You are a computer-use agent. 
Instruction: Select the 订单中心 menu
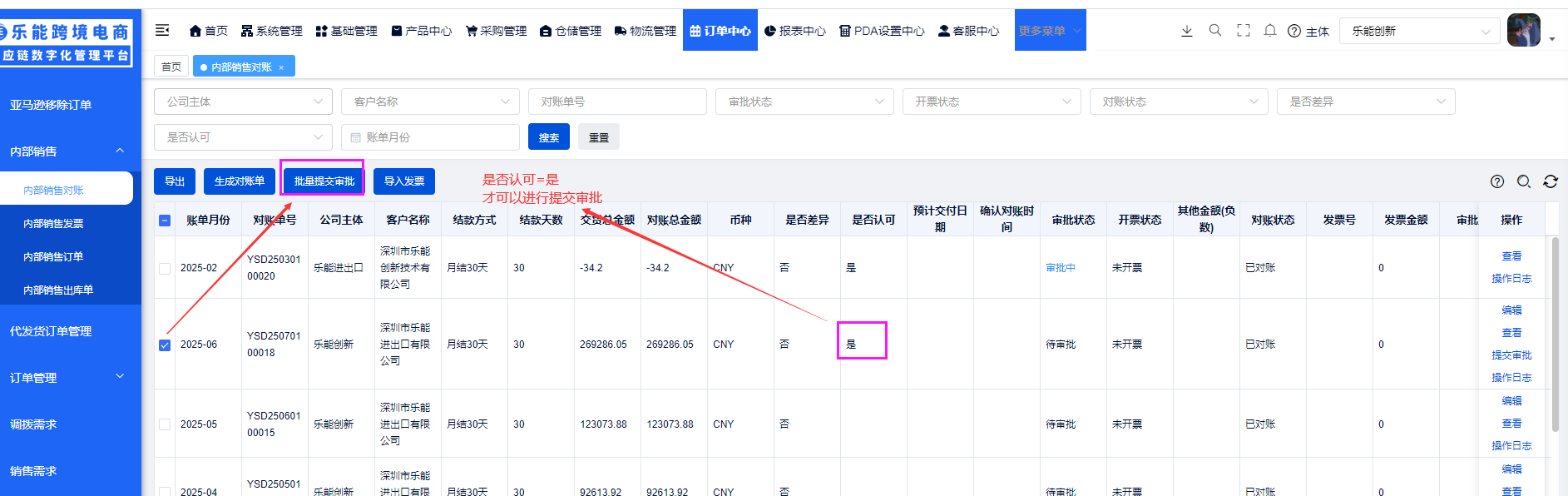(x=720, y=31)
